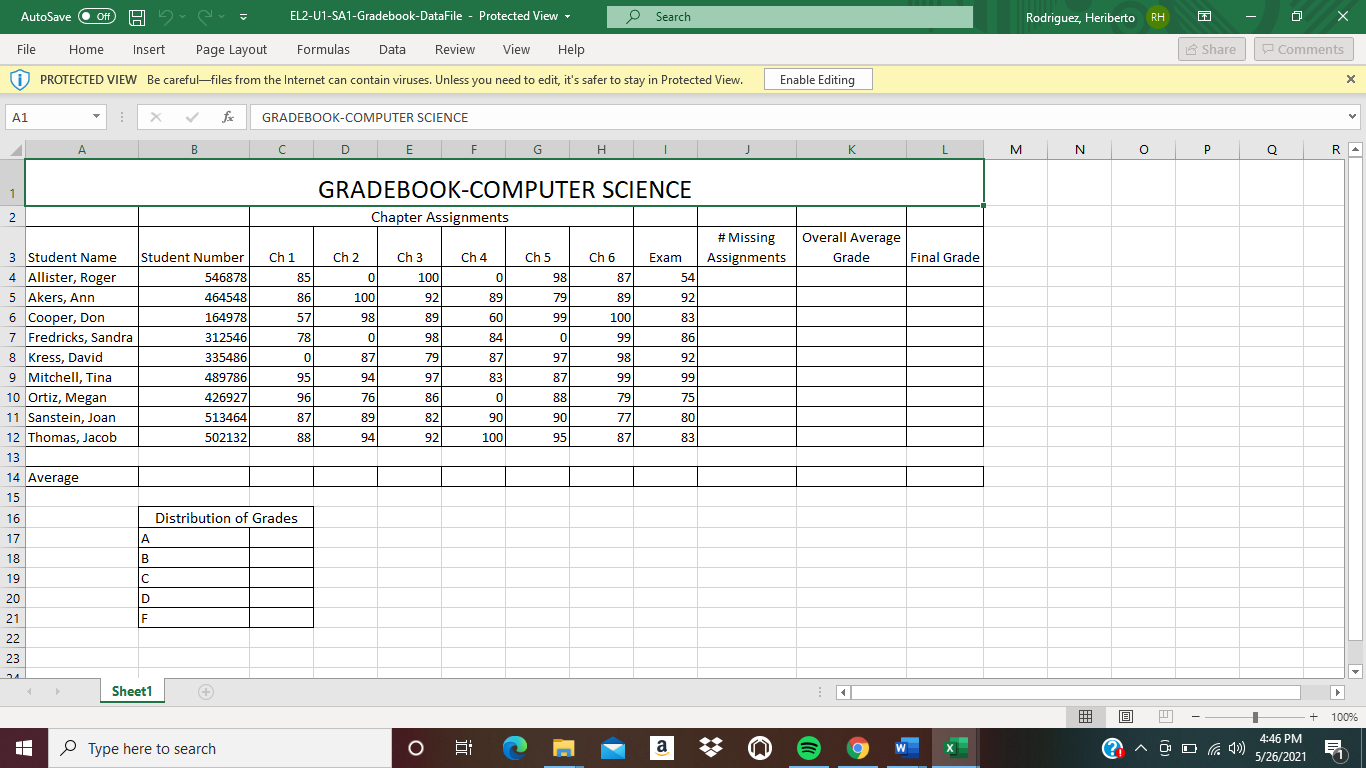Open File Explorer from the taskbar
This screenshot has width=1366, height=768.
[x=564, y=748]
